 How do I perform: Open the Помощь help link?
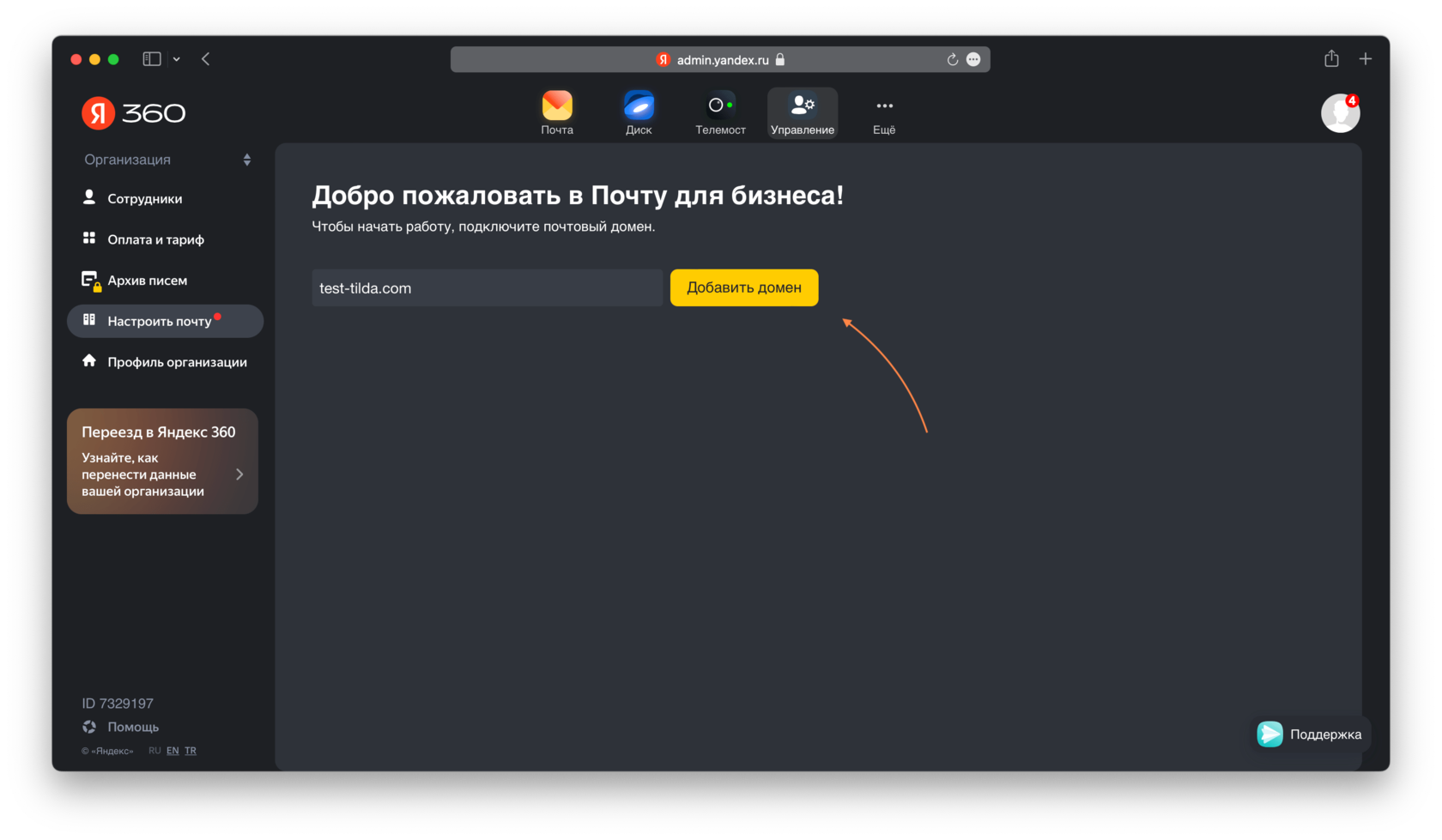coord(133,727)
